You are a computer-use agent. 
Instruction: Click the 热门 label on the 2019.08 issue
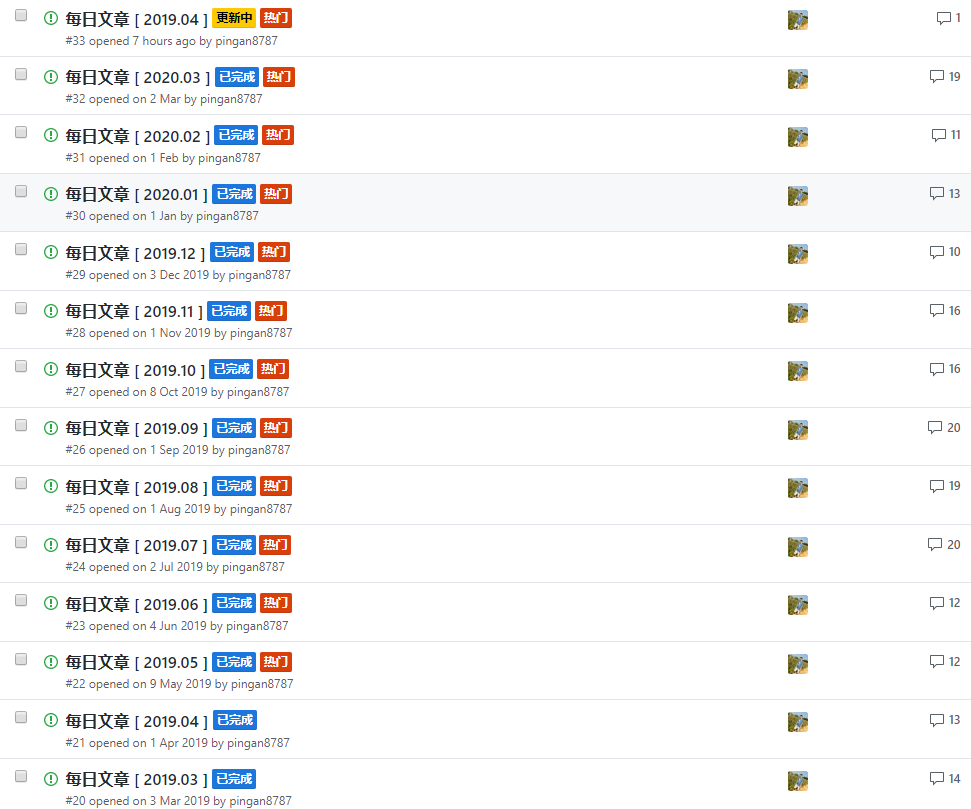click(276, 486)
